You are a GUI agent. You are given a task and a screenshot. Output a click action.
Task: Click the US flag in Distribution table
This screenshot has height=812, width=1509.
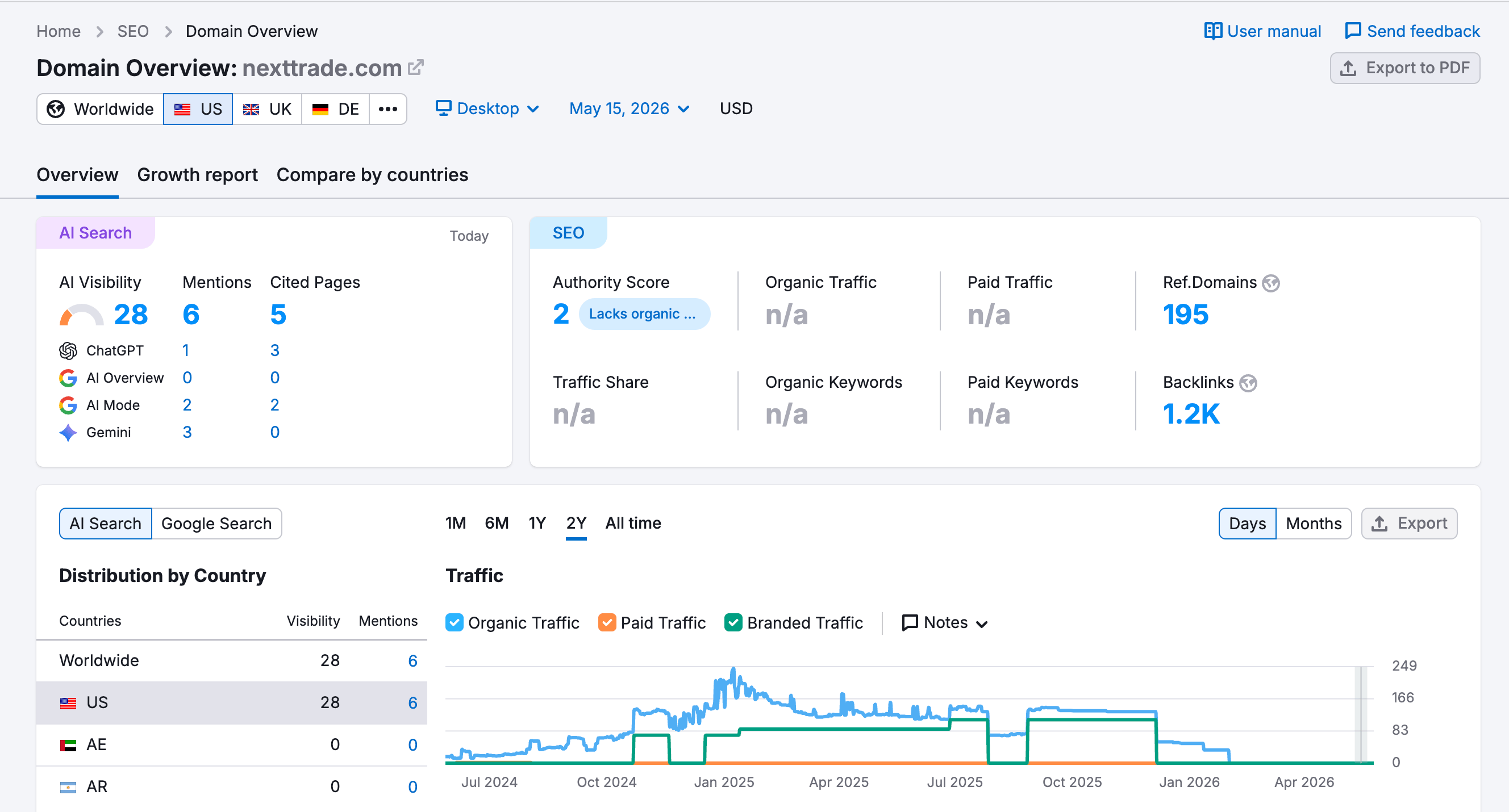tap(68, 702)
